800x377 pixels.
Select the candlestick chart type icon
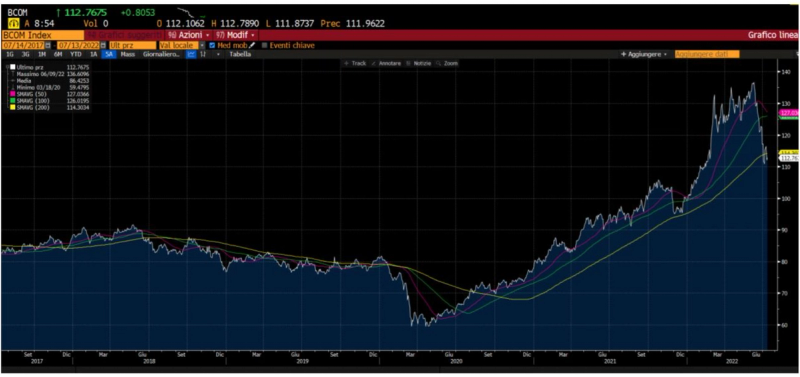click(x=203, y=54)
